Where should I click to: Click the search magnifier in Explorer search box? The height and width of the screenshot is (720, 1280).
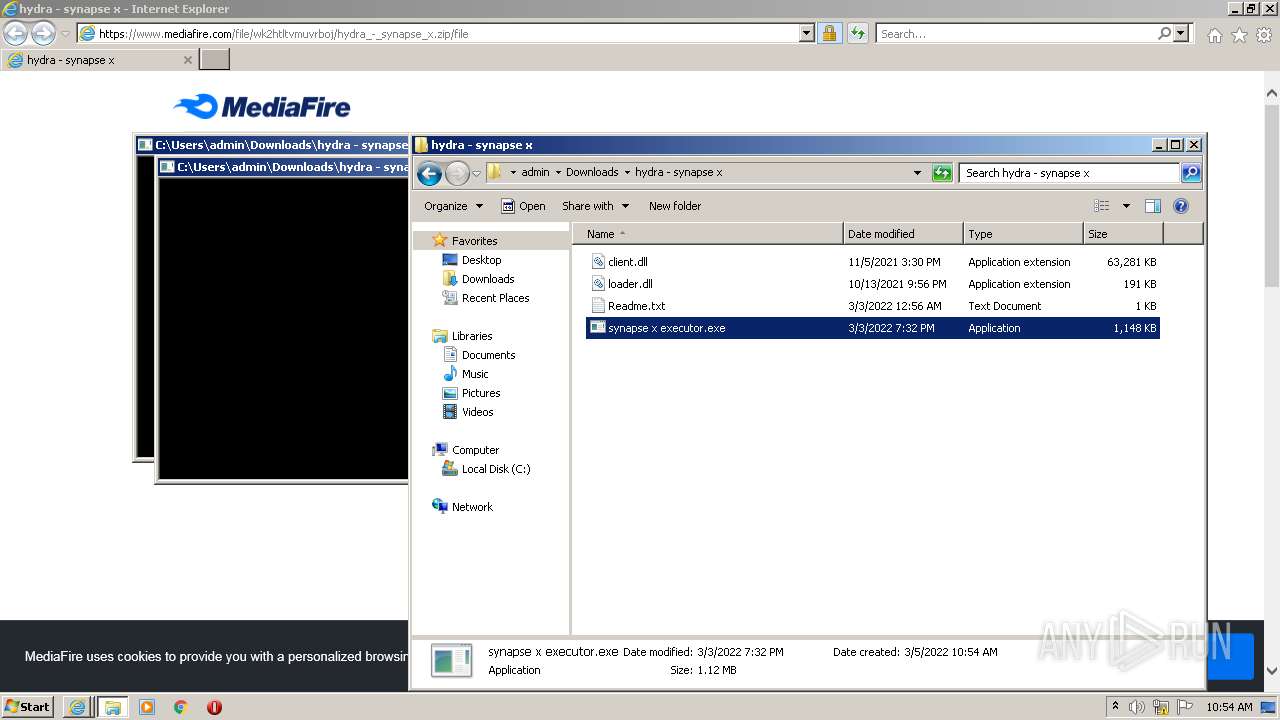pyautogui.click(x=1190, y=173)
